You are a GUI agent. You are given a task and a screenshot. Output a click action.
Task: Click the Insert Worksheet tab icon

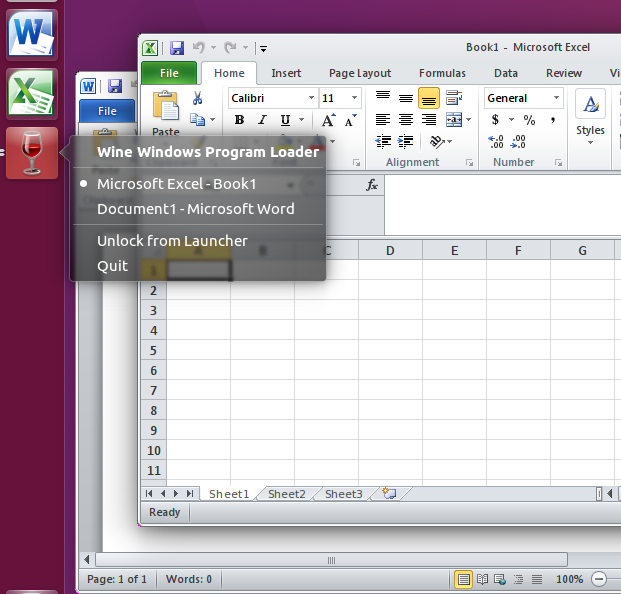(389, 493)
